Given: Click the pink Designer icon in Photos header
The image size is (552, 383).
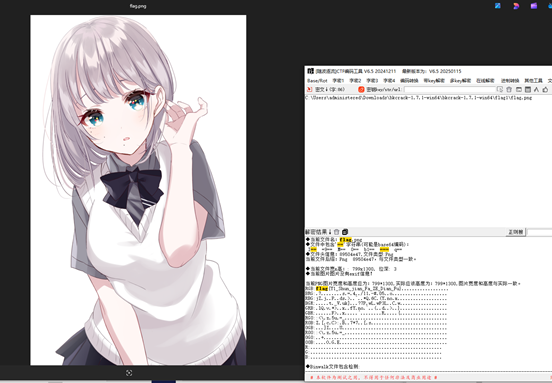Looking at the screenshot, I should 516,6.
